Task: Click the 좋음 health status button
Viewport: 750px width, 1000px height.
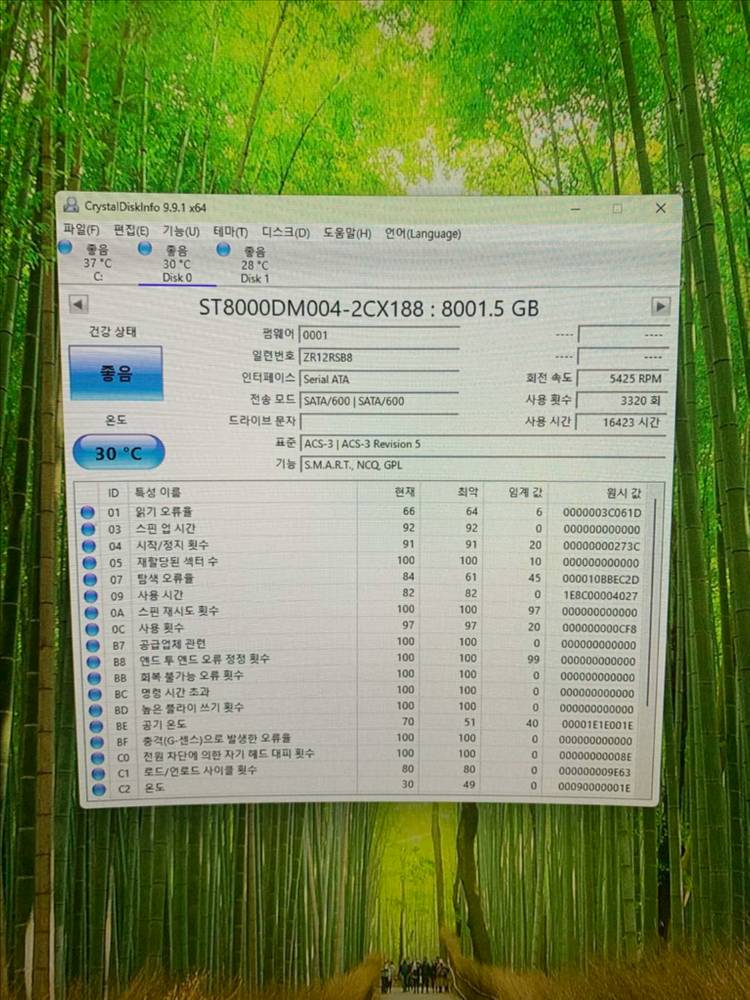Action: (x=115, y=373)
